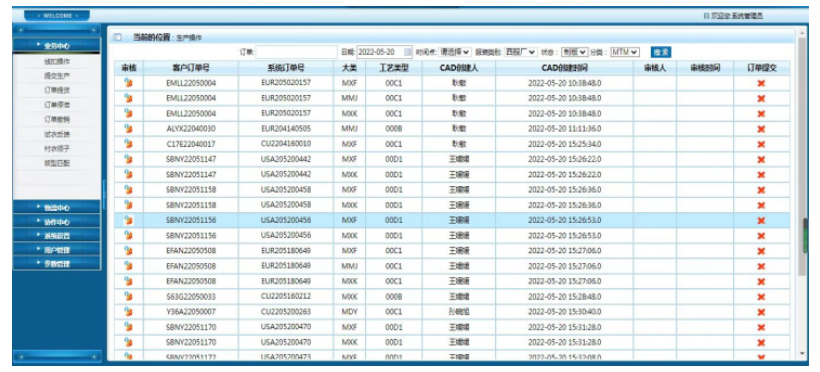Click red X for EFAN22050508 MXK row
820x372 pixels.
point(761,281)
